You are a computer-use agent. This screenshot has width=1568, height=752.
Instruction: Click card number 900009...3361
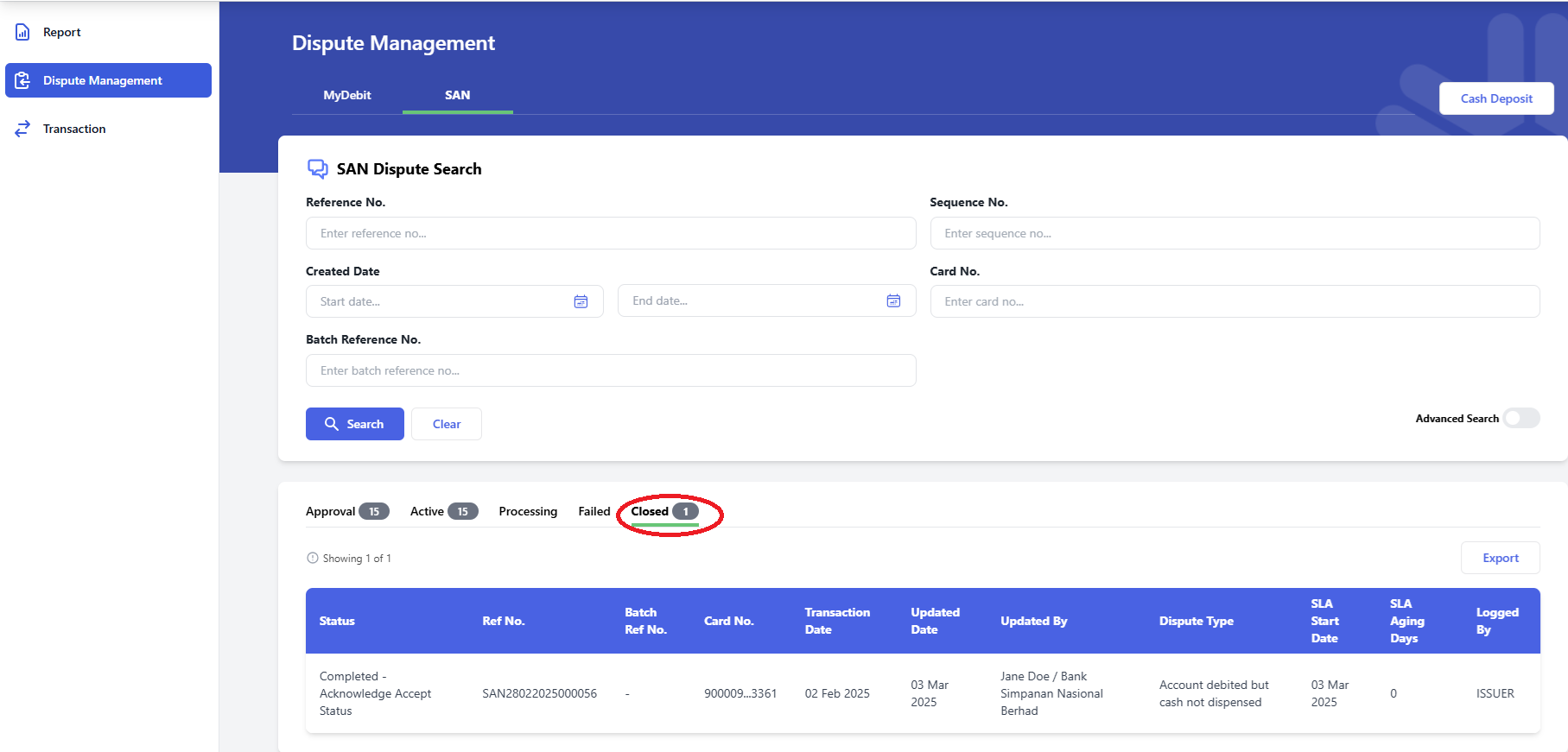tap(740, 693)
